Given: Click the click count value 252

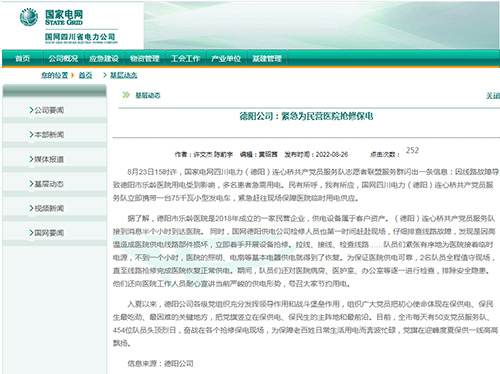Looking at the screenshot, I should 412,150.
